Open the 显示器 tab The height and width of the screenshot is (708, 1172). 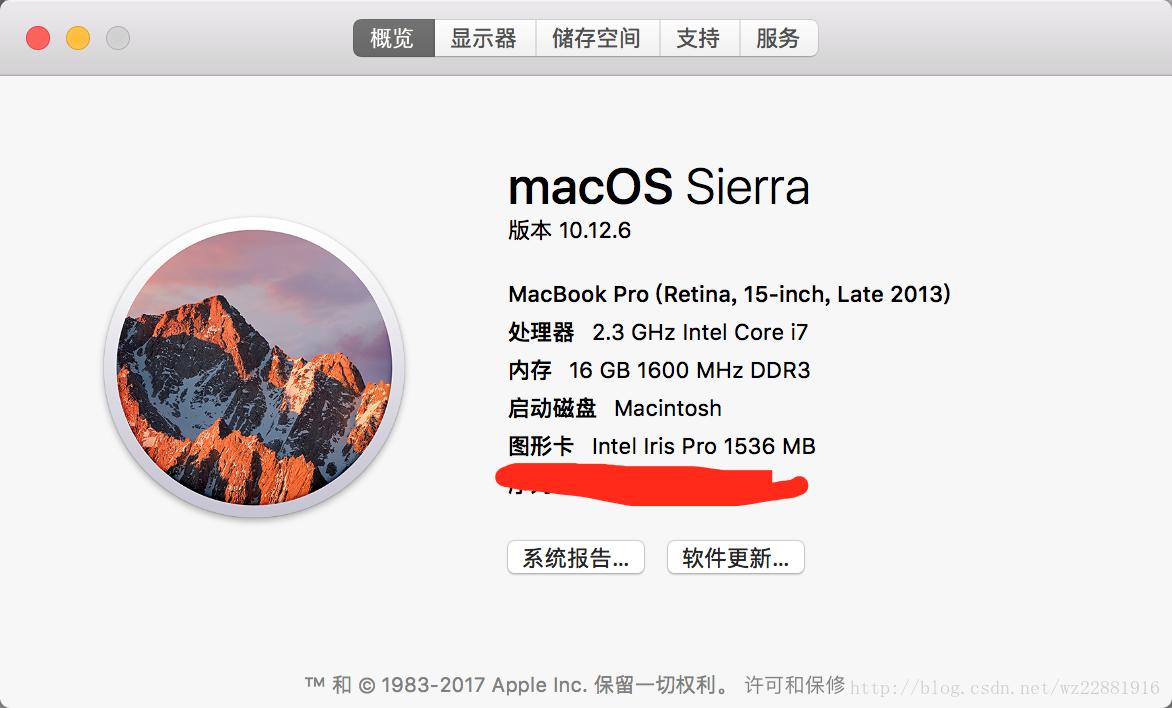pyautogui.click(x=483, y=38)
